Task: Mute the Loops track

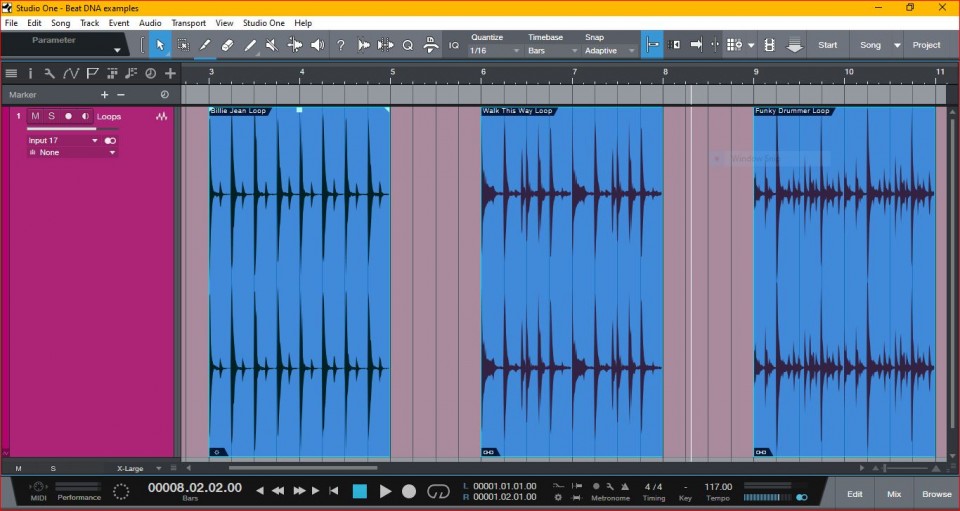Action: (36, 116)
